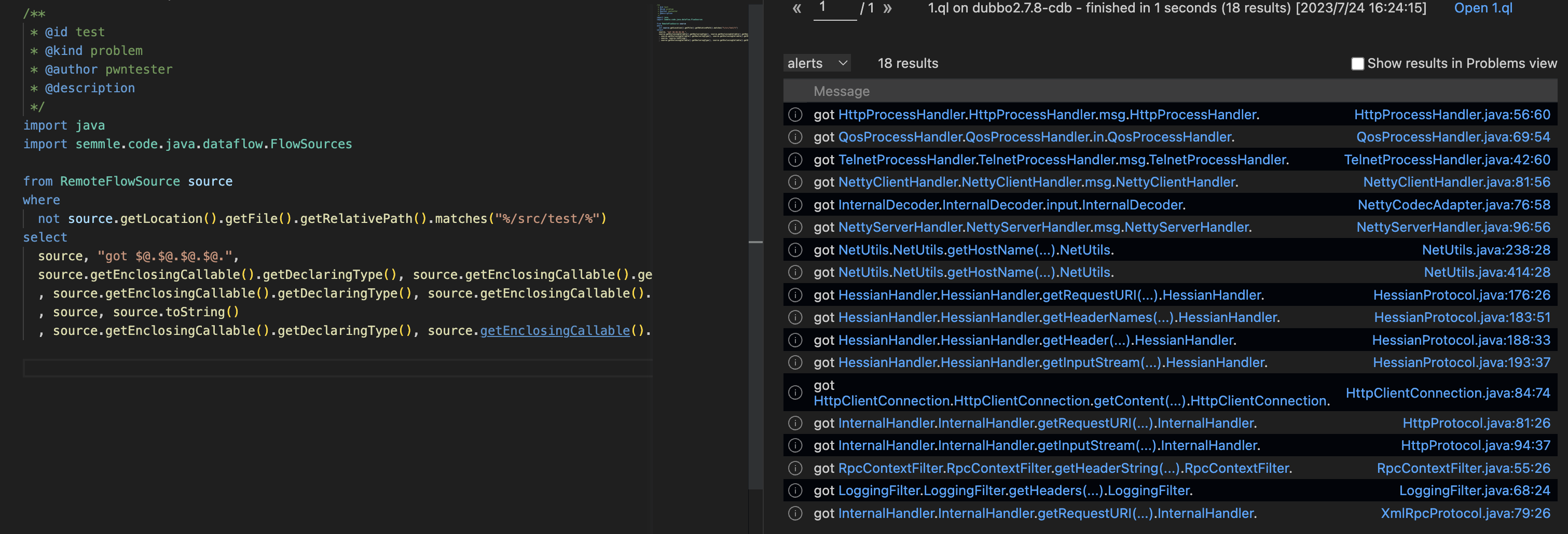This screenshot has height=534, width=1568.
Task: Open location TelnetProcessHandler.java:42:60
Action: coord(1447,159)
